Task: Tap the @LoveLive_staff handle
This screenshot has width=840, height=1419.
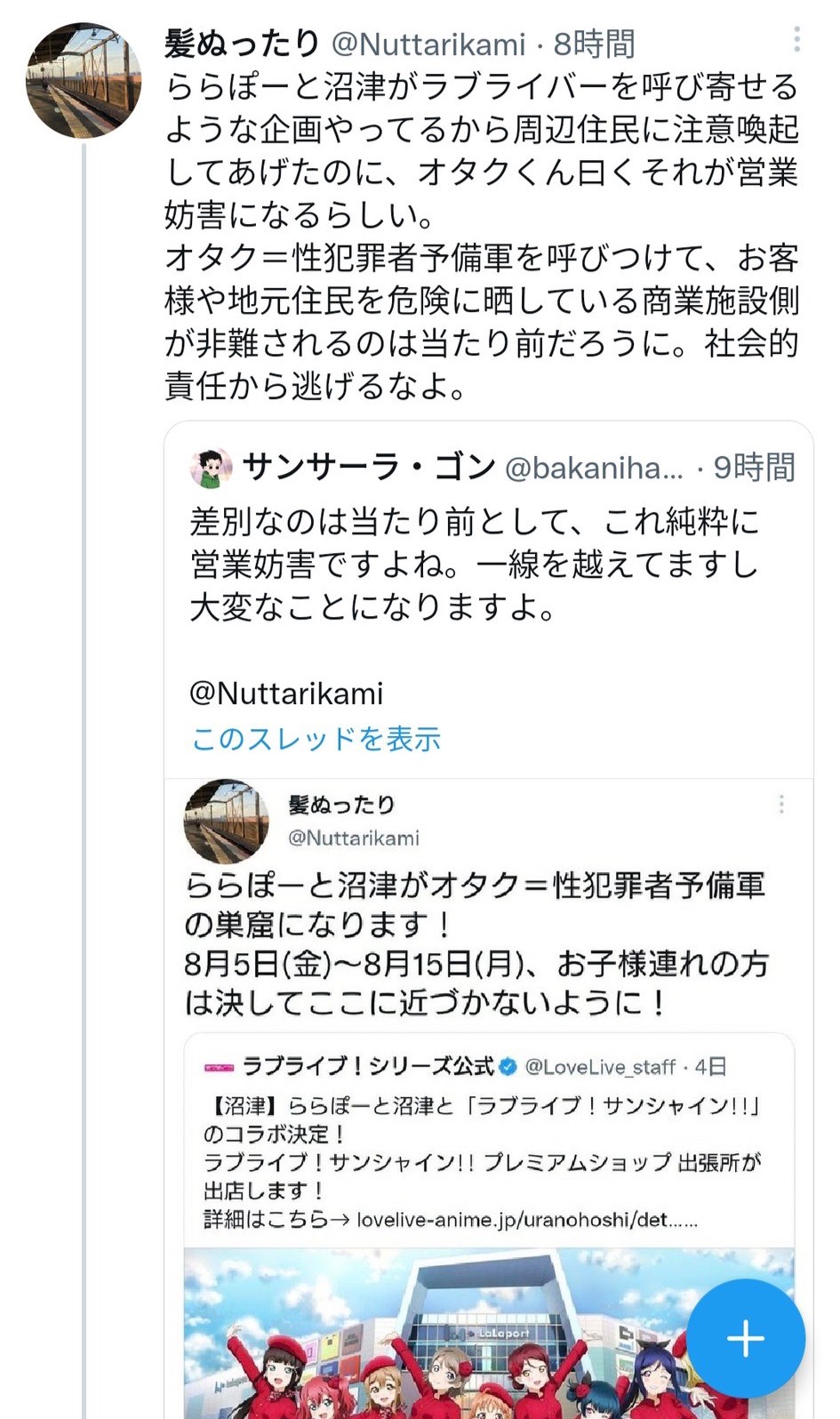Action: pyautogui.click(x=600, y=1066)
